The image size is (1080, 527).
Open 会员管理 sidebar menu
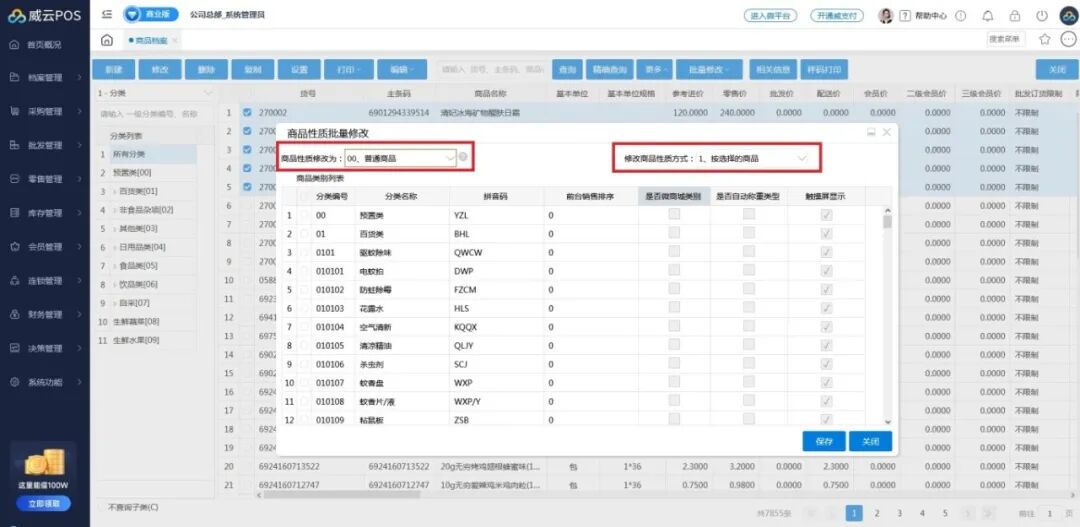(45, 247)
